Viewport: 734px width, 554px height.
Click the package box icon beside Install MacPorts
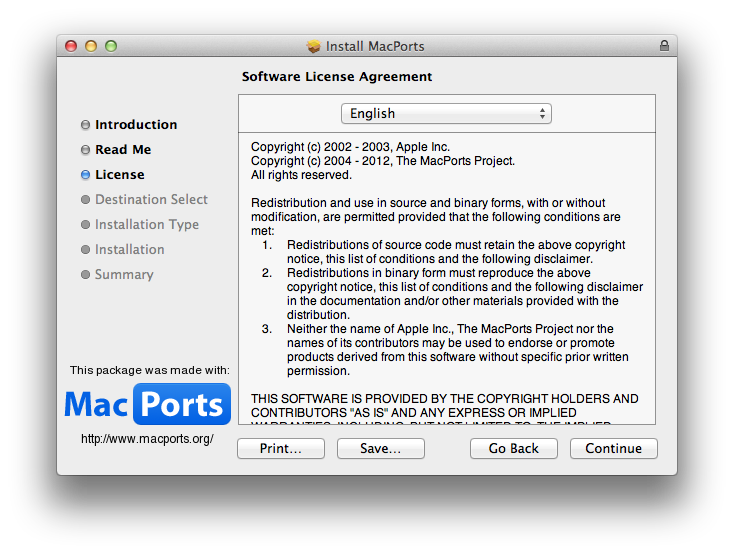pyautogui.click(x=314, y=46)
